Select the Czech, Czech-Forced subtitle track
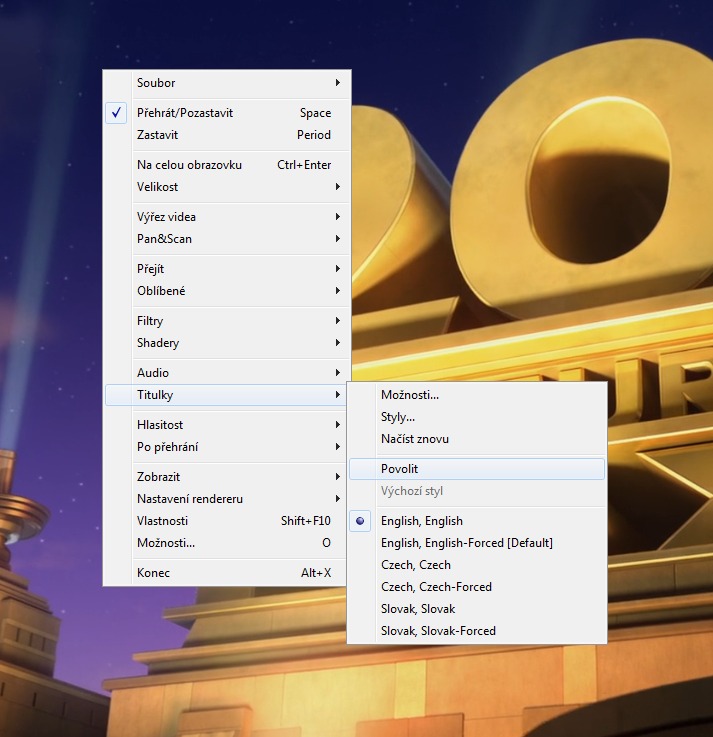 [477, 587]
